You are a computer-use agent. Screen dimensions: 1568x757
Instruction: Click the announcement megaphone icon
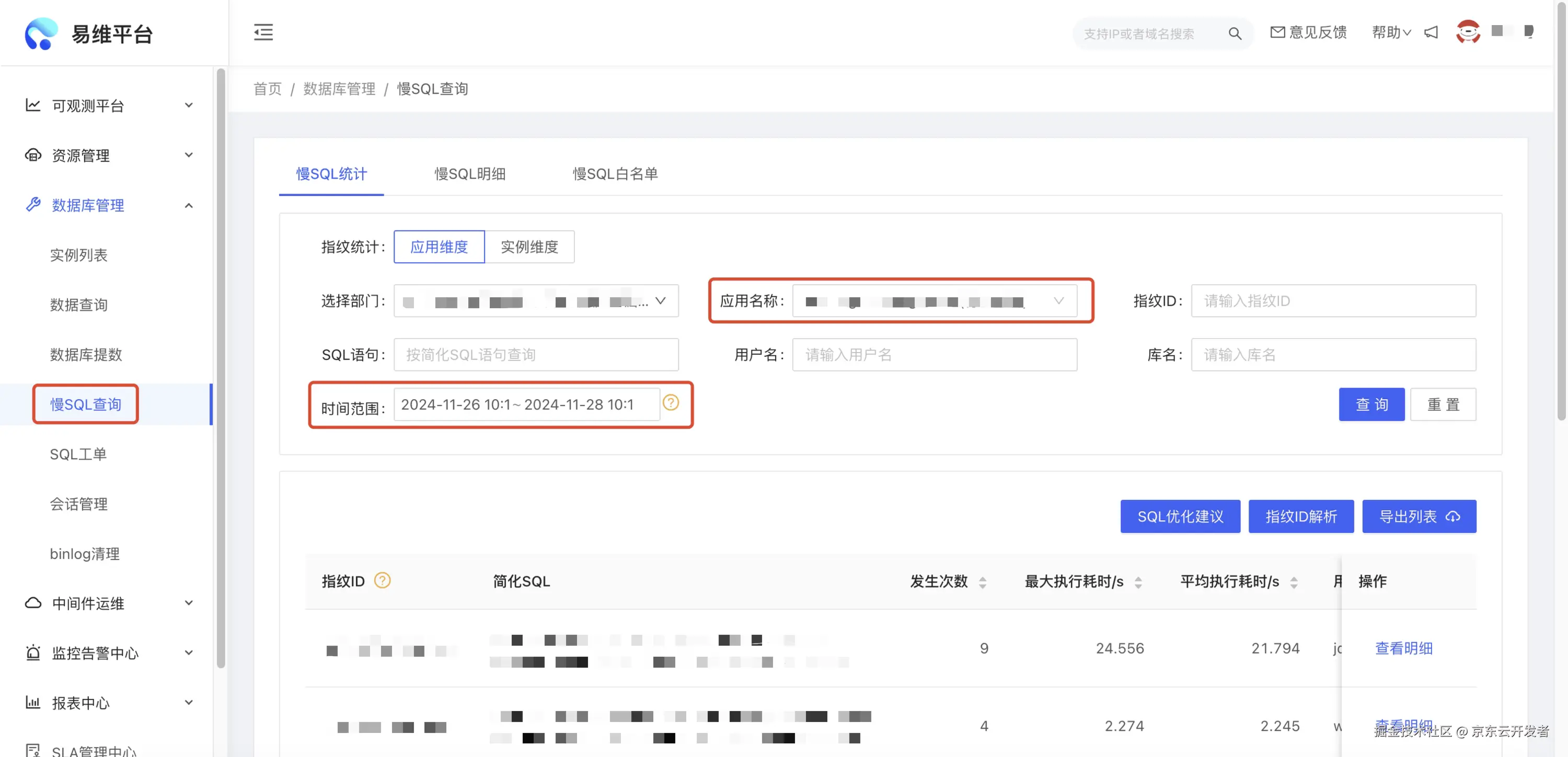[1431, 32]
